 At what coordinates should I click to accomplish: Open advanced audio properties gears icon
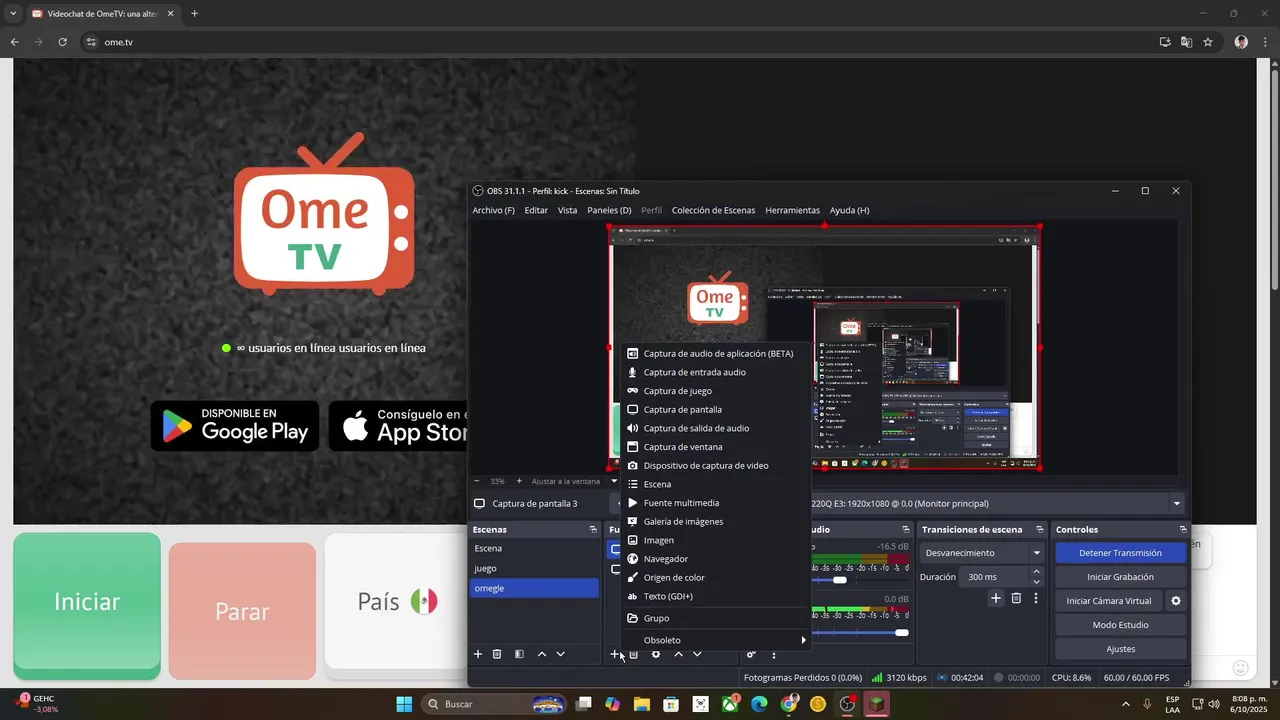(751, 654)
